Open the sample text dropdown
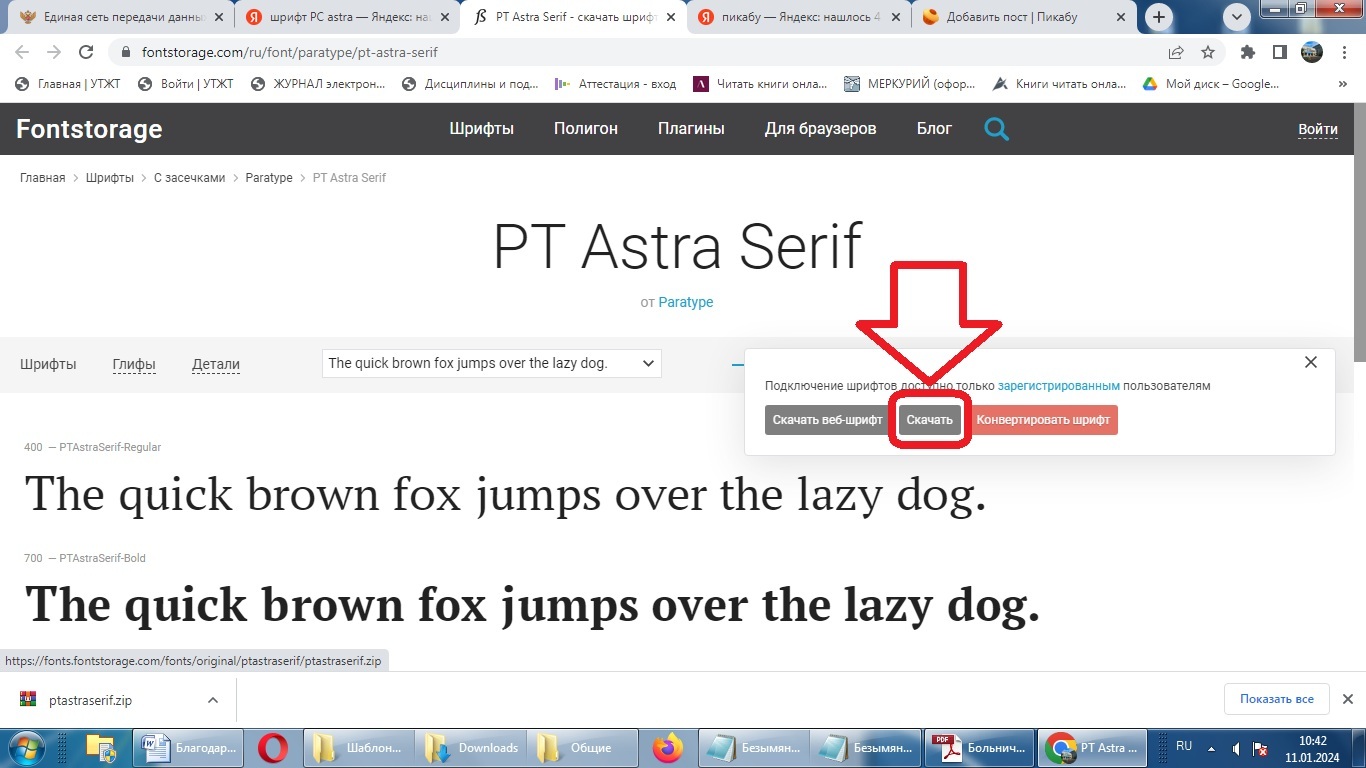This screenshot has width=1366, height=768. tap(491, 363)
